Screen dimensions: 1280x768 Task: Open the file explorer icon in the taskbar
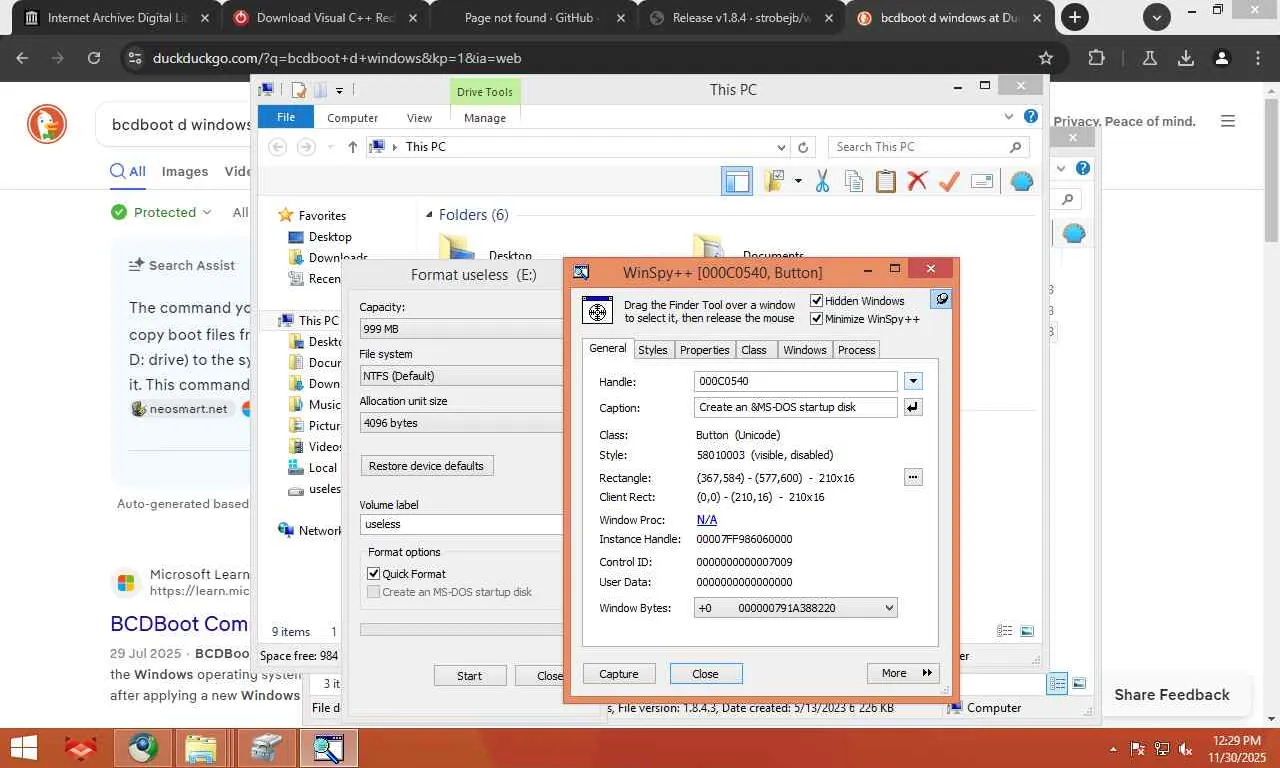[x=201, y=748]
